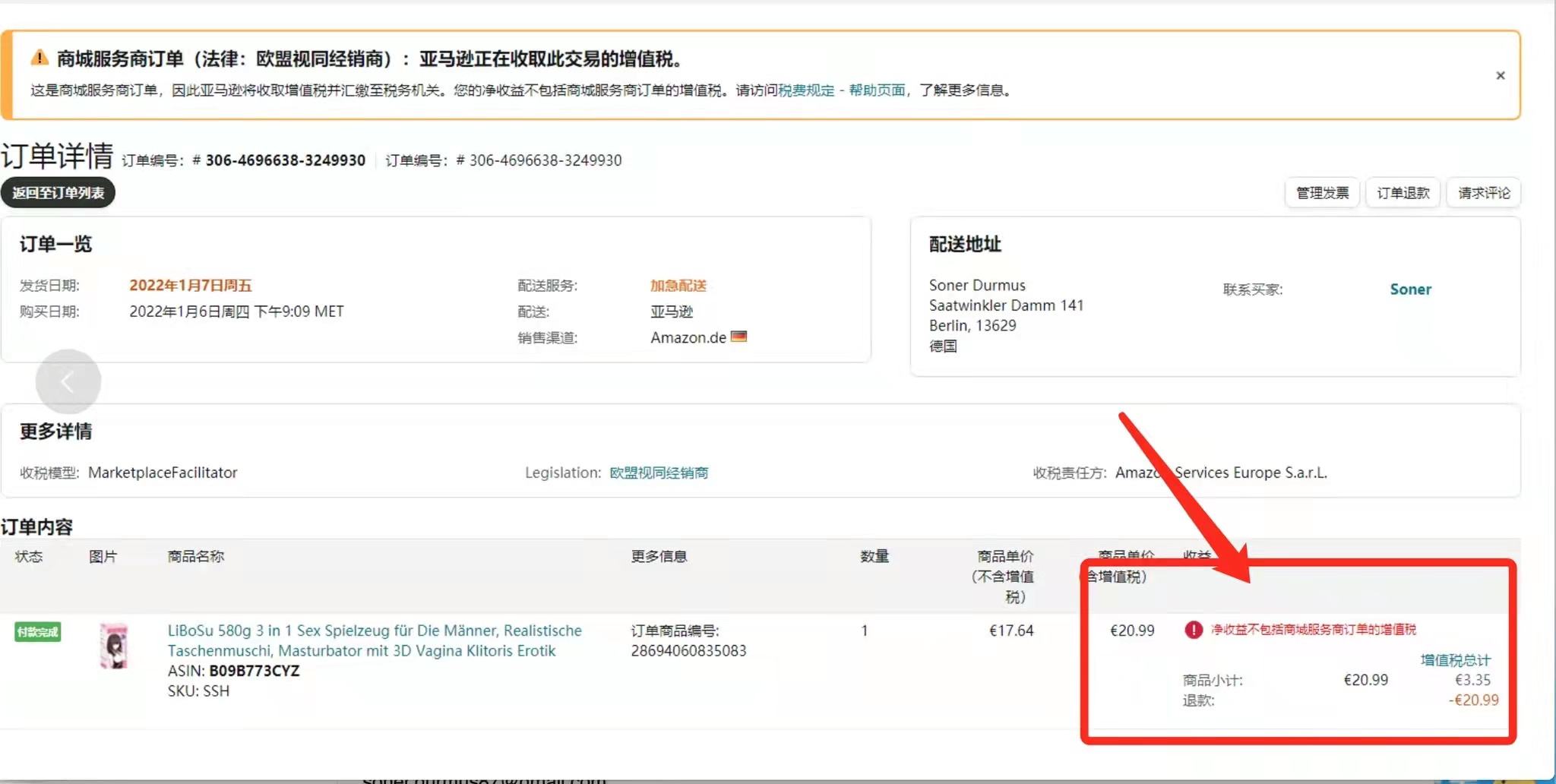Select the 请求评论 button

coord(1483,193)
